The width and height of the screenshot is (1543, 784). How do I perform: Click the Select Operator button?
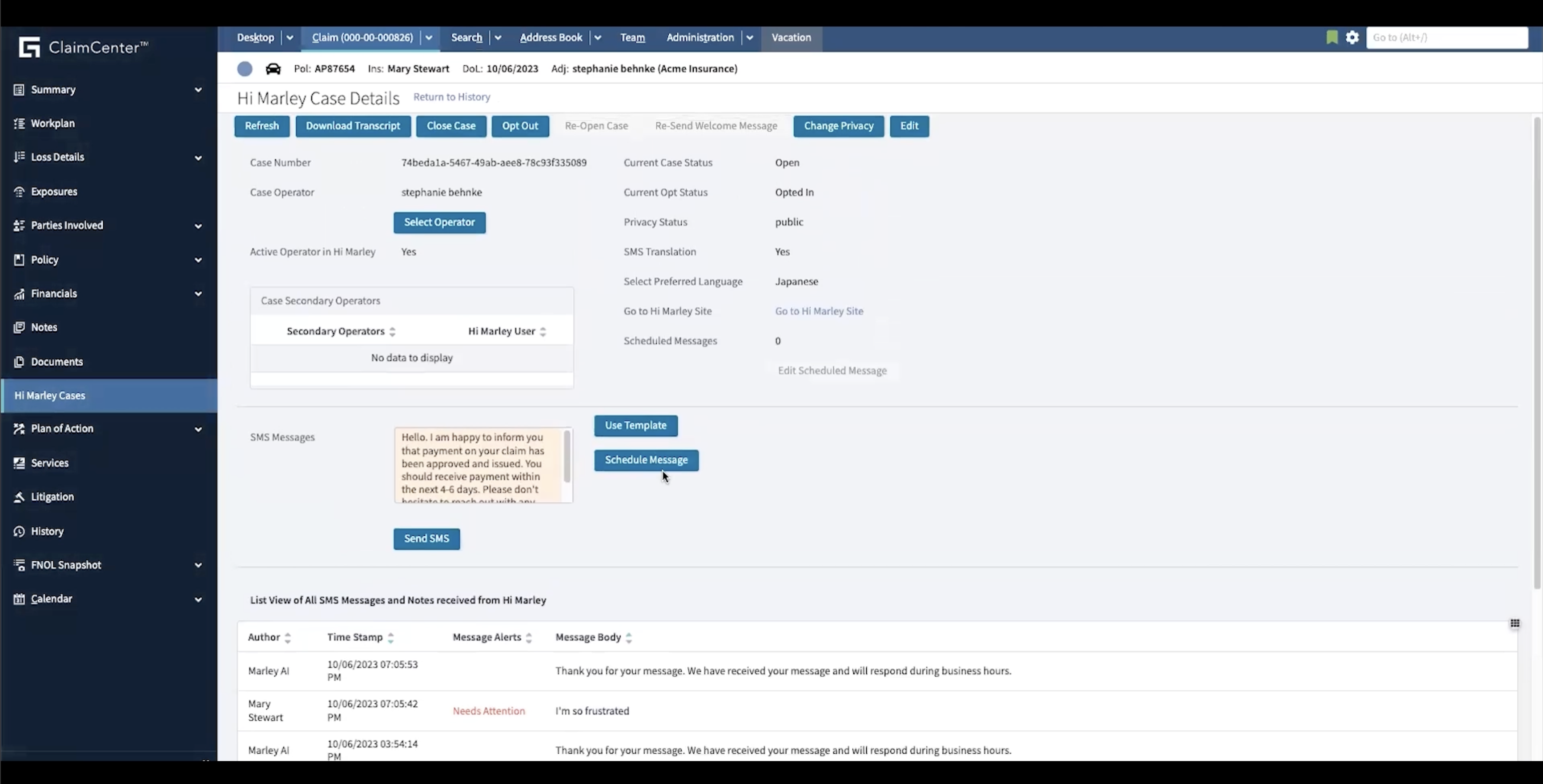(440, 223)
